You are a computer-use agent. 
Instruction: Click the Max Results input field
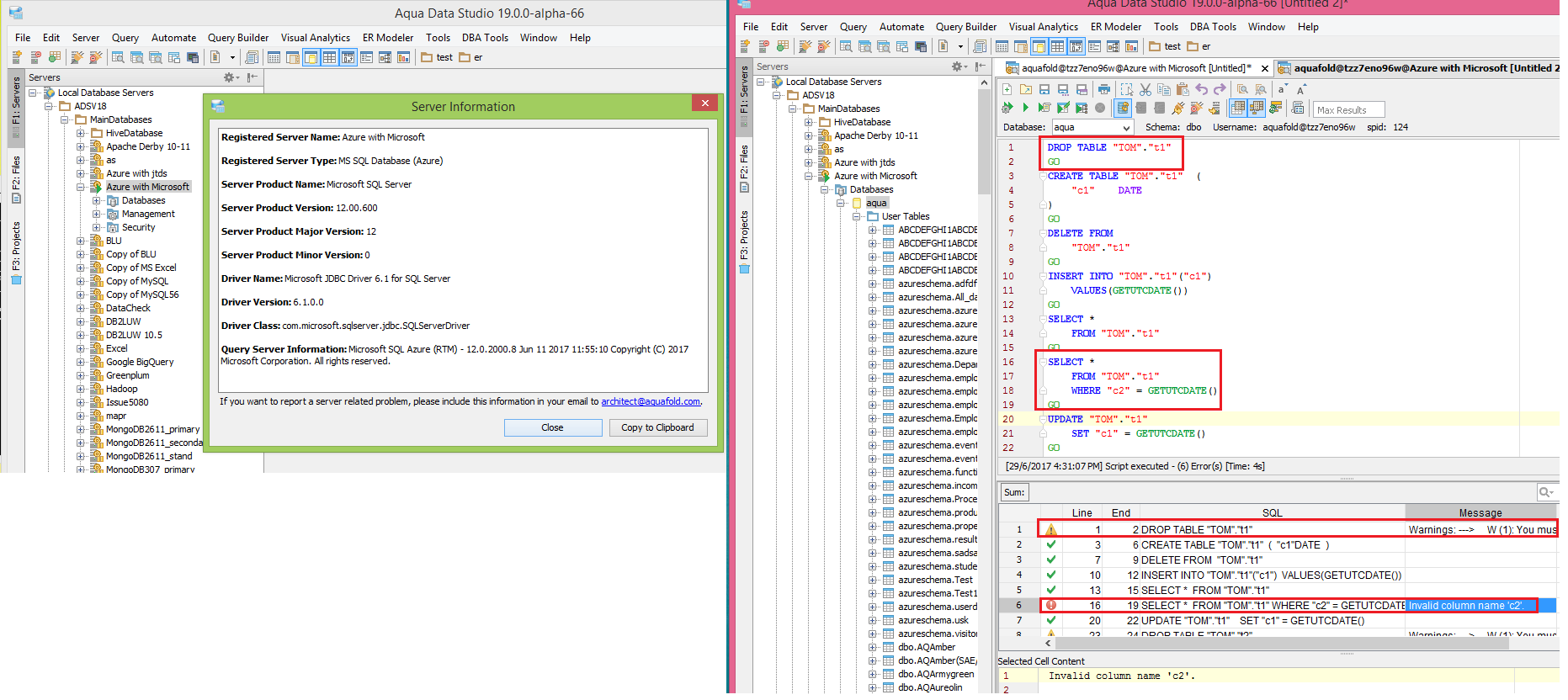click(x=1349, y=110)
